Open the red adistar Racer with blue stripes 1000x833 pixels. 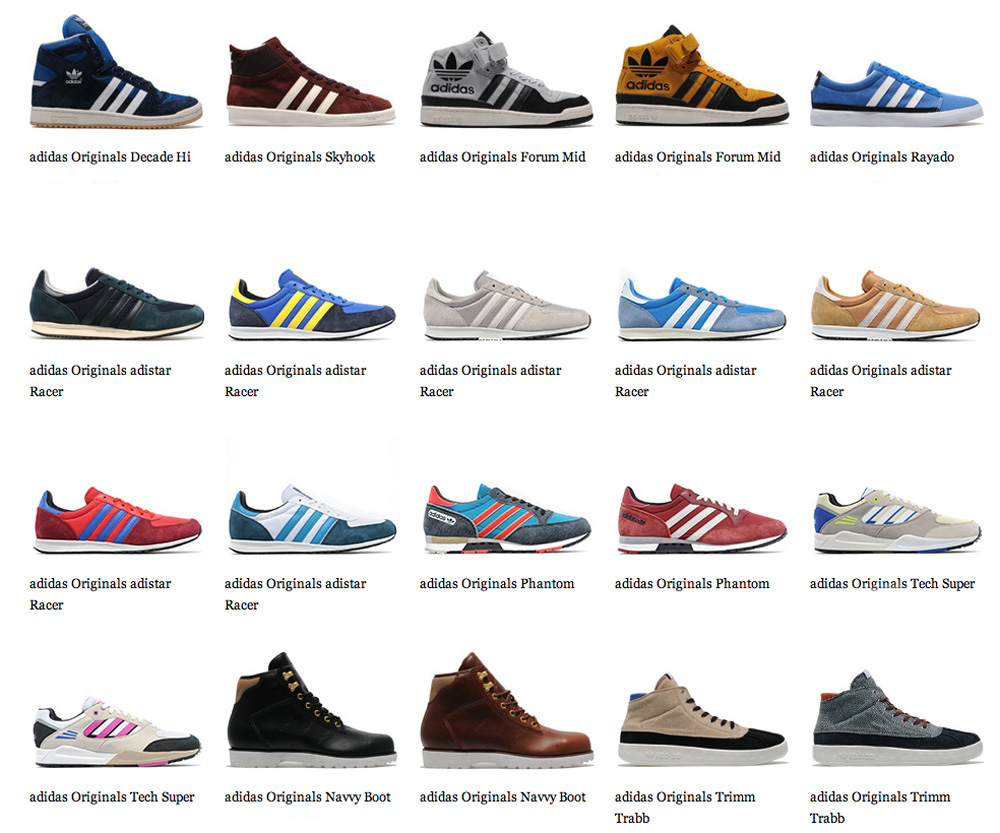click(117, 520)
